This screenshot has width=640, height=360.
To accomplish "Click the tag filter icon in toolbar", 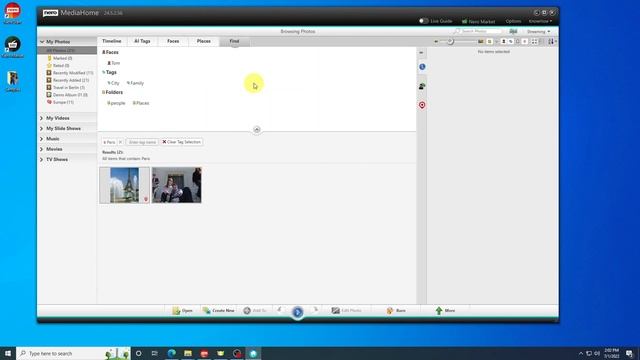I will click(511, 41).
